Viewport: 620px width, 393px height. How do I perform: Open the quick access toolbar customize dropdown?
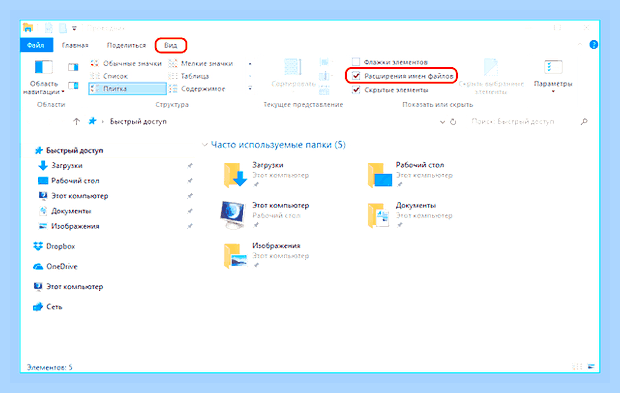(x=74, y=28)
